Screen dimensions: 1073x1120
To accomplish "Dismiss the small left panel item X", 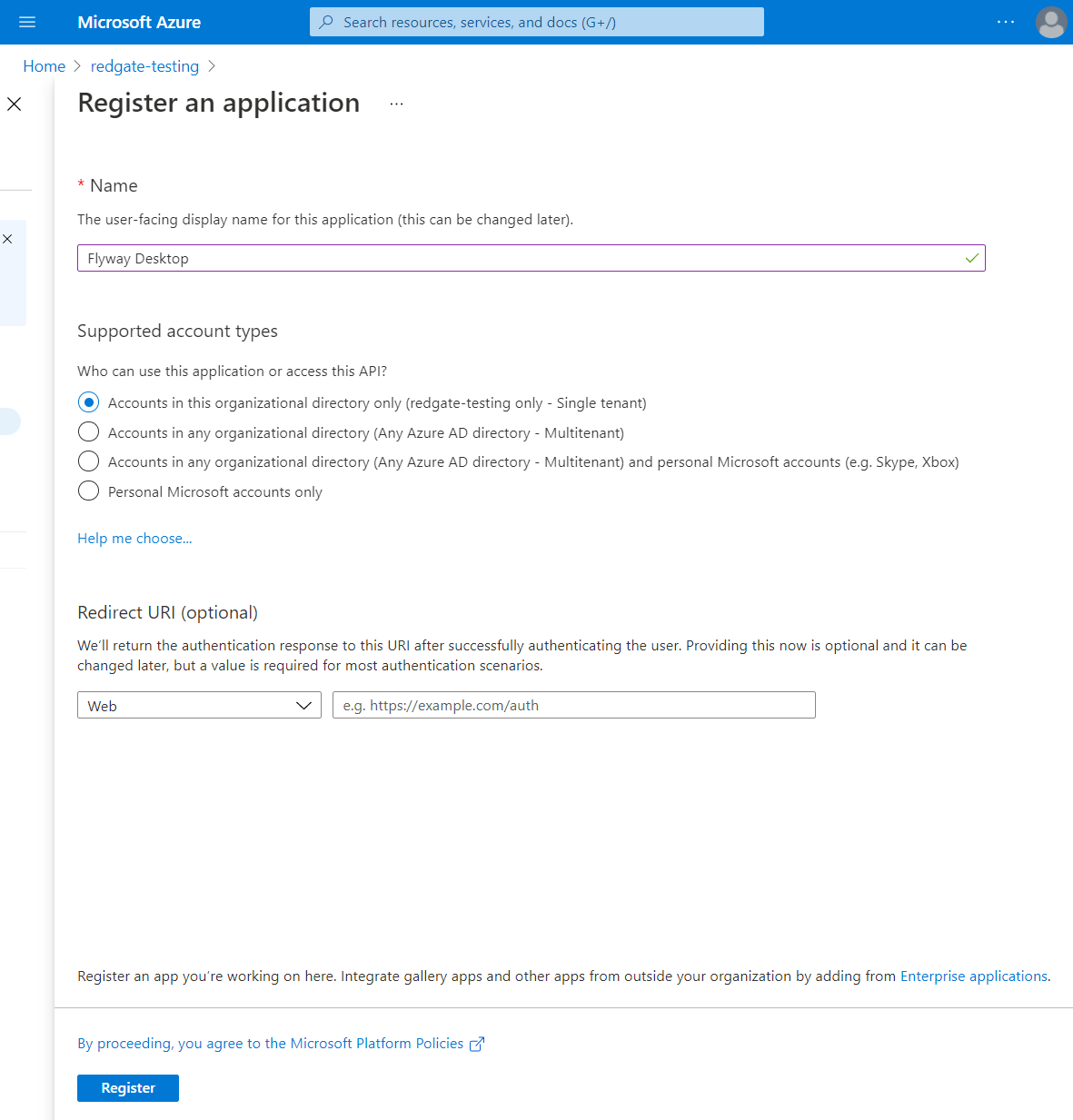I will pyautogui.click(x=8, y=239).
